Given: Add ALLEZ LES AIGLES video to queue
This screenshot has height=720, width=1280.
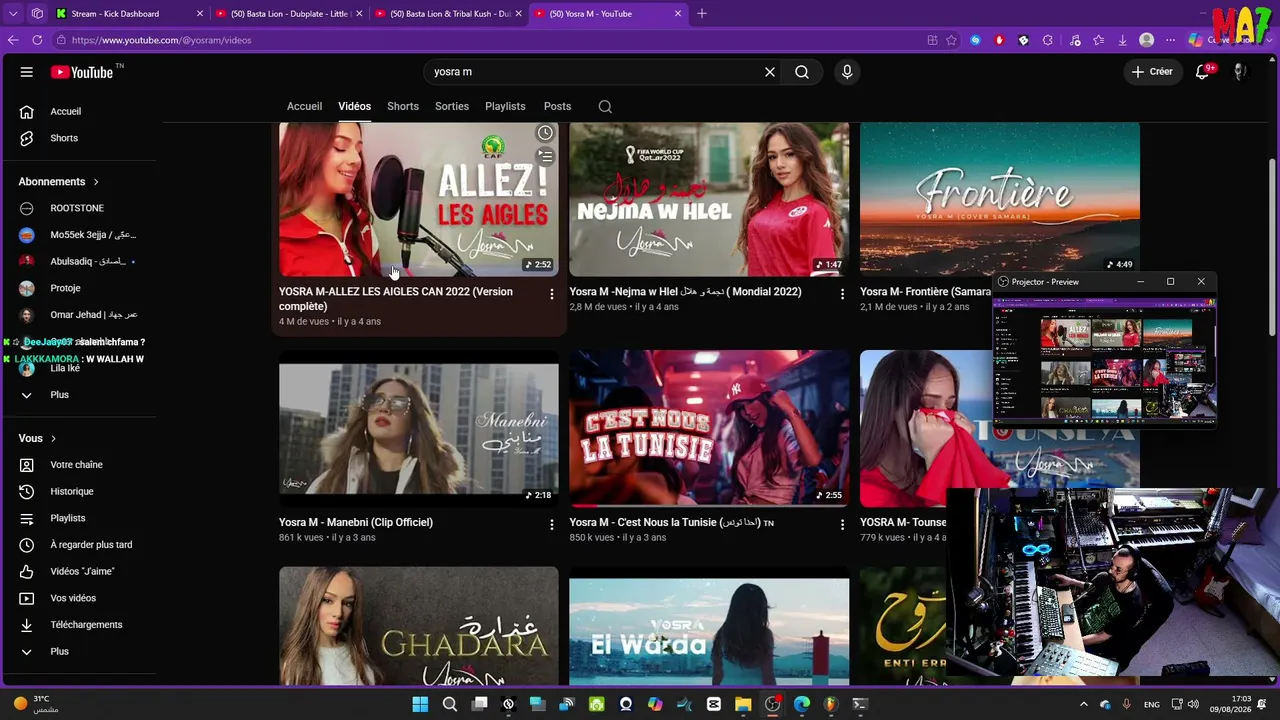Looking at the screenshot, I should coord(545,157).
